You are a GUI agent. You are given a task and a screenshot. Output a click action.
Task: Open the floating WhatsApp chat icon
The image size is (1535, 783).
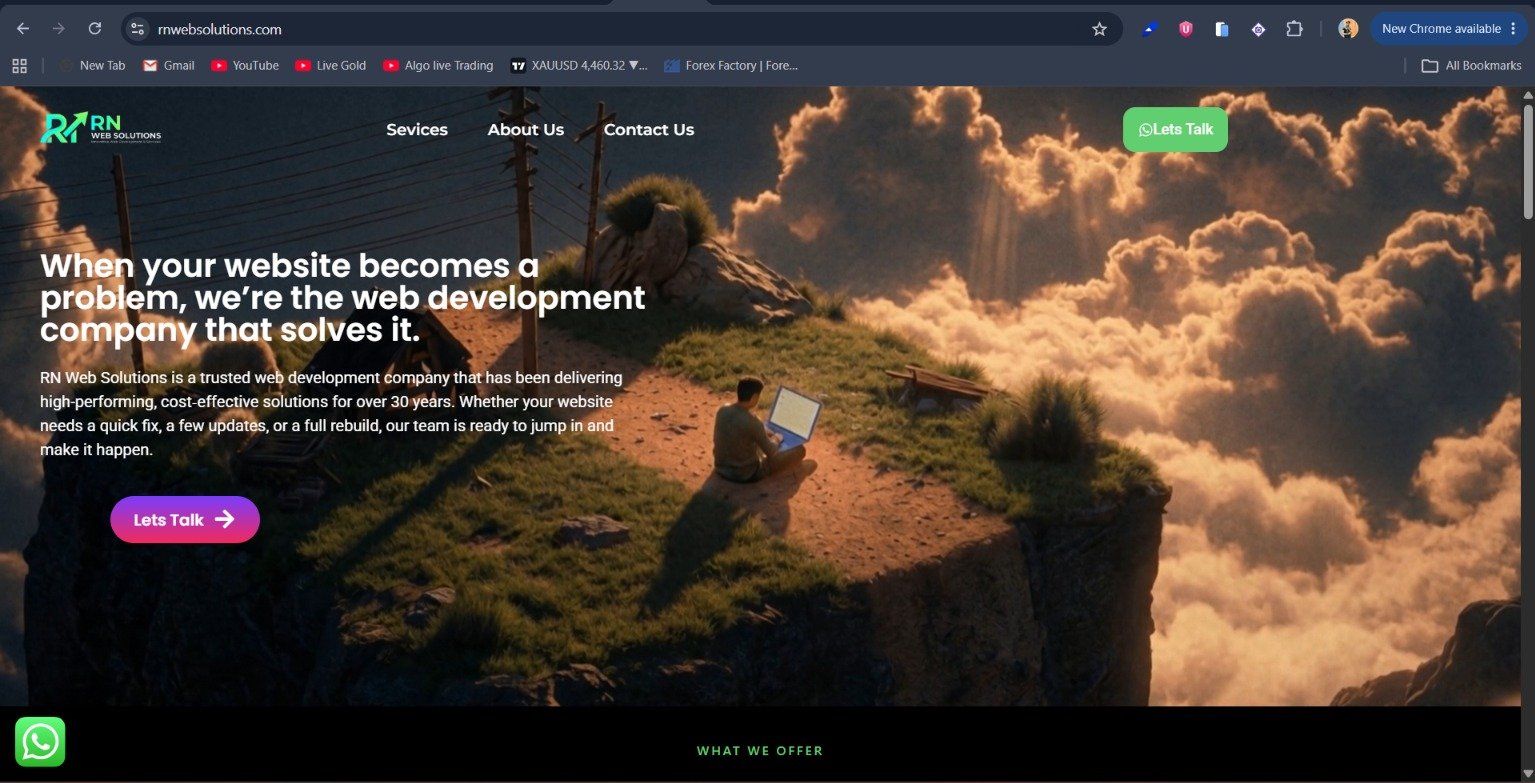[40, 742]
